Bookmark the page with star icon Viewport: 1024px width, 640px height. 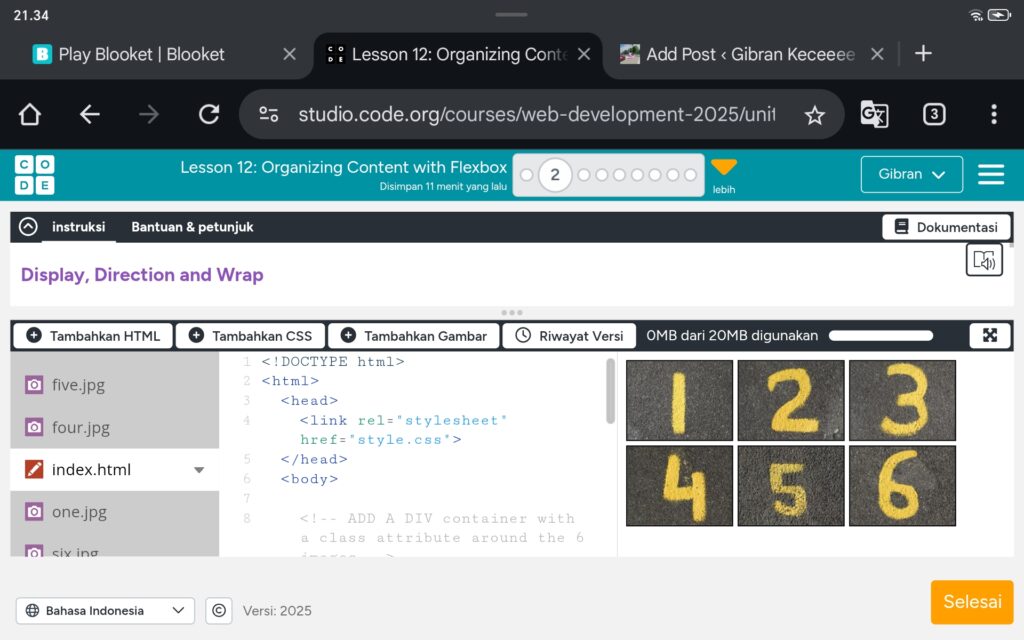[x=815, y=115]
